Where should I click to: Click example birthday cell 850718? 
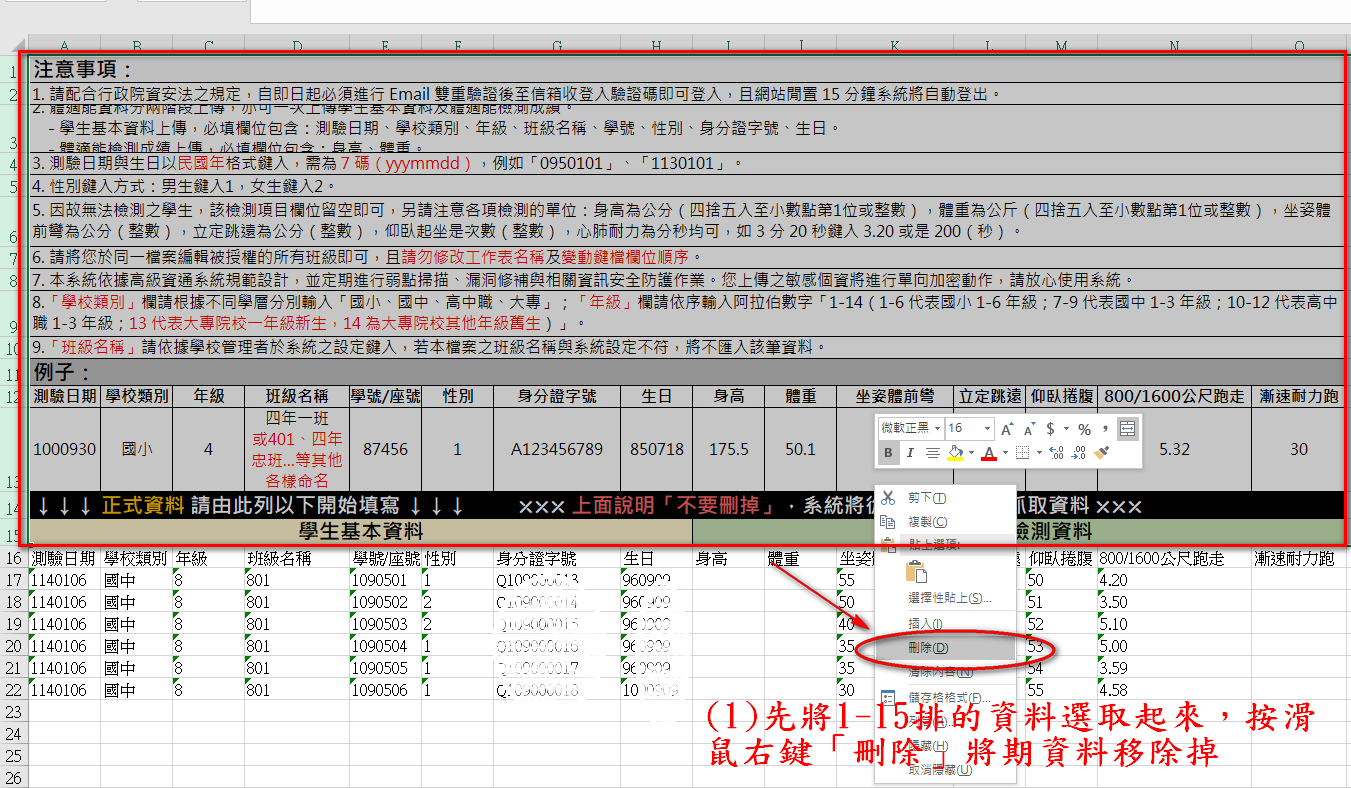tap(657, 449)
